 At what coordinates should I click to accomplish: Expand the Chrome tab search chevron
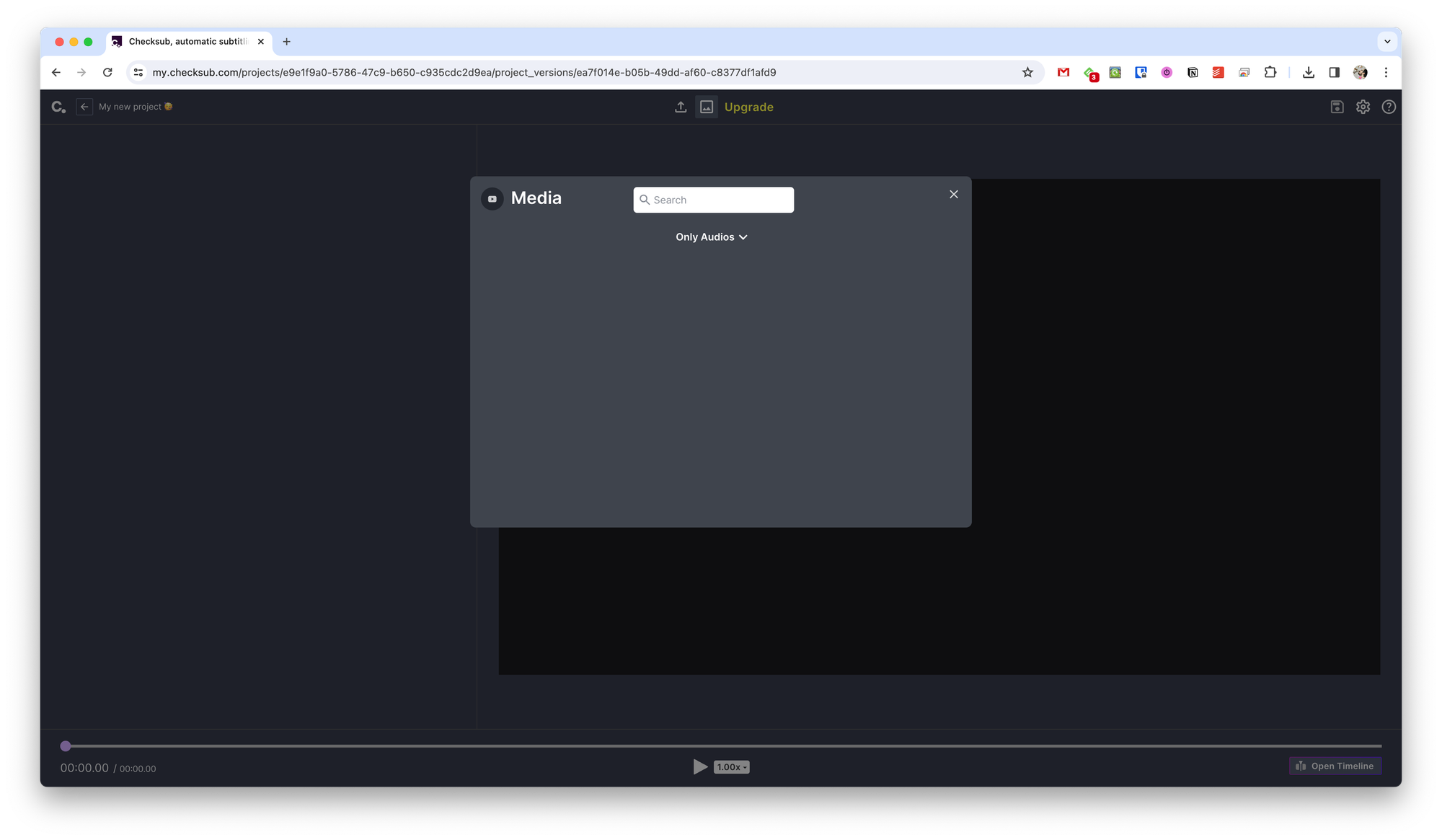(x=1387, y=42)
